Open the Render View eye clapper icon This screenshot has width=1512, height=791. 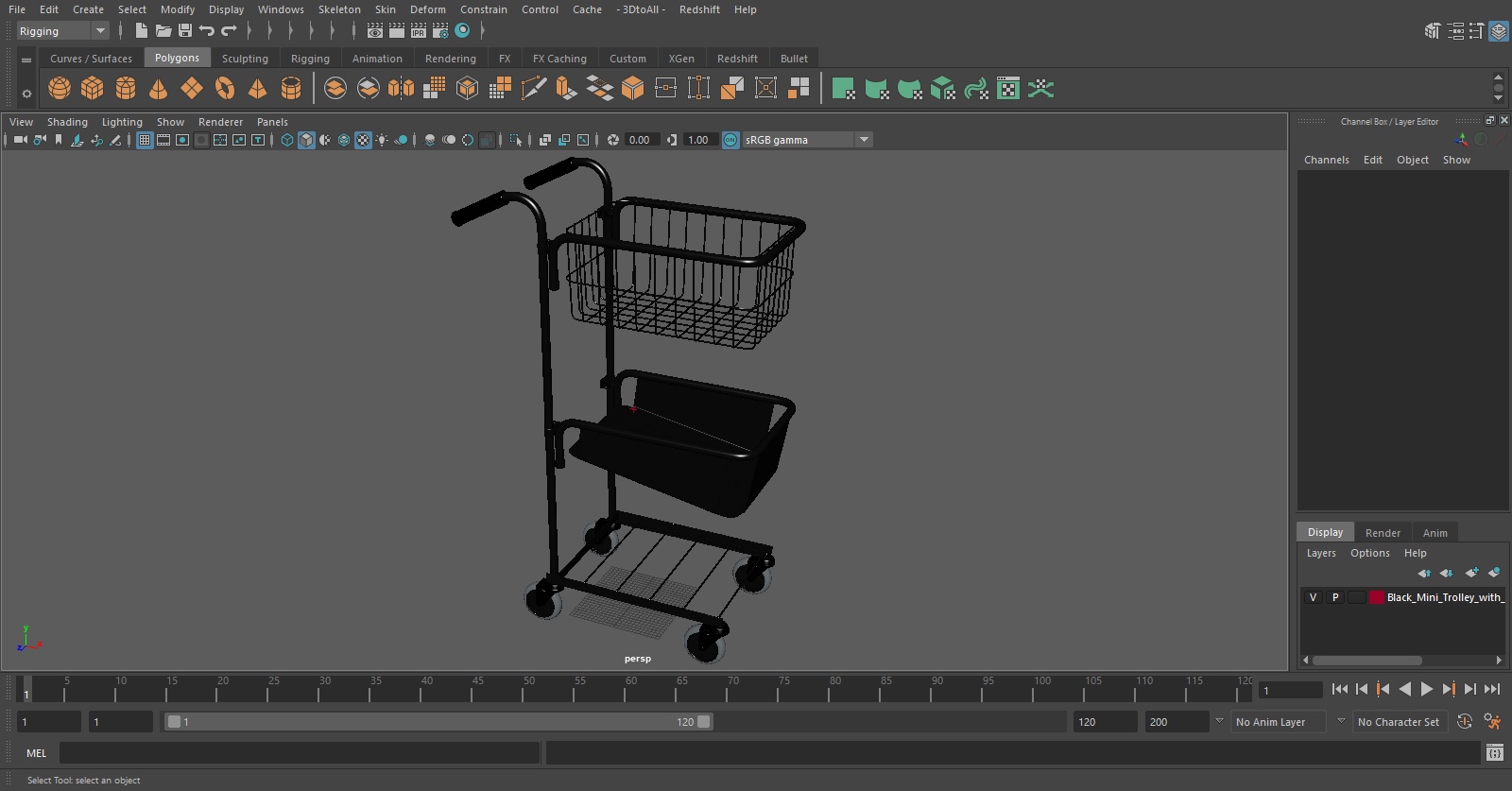pos(375,31)
